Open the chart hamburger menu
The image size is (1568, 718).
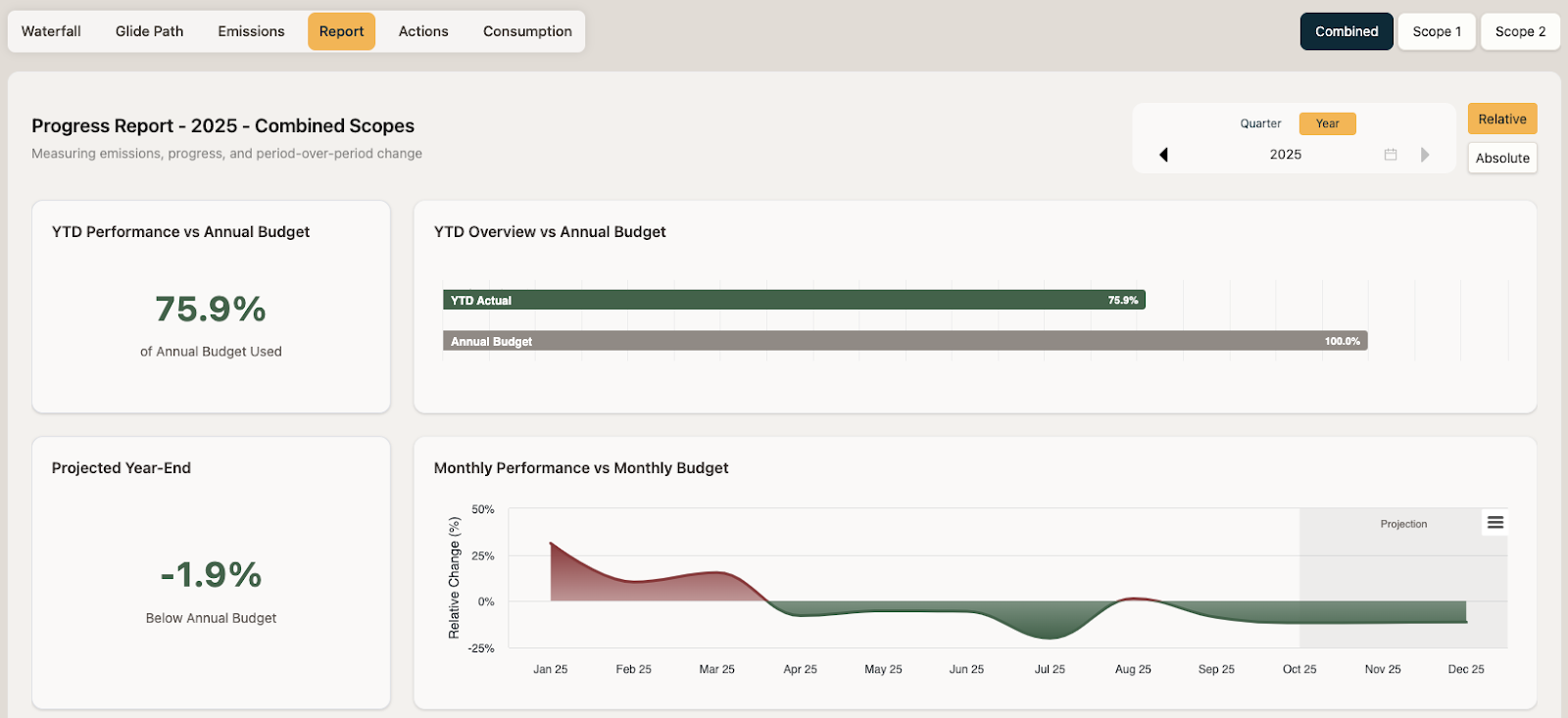(1494, 523)
